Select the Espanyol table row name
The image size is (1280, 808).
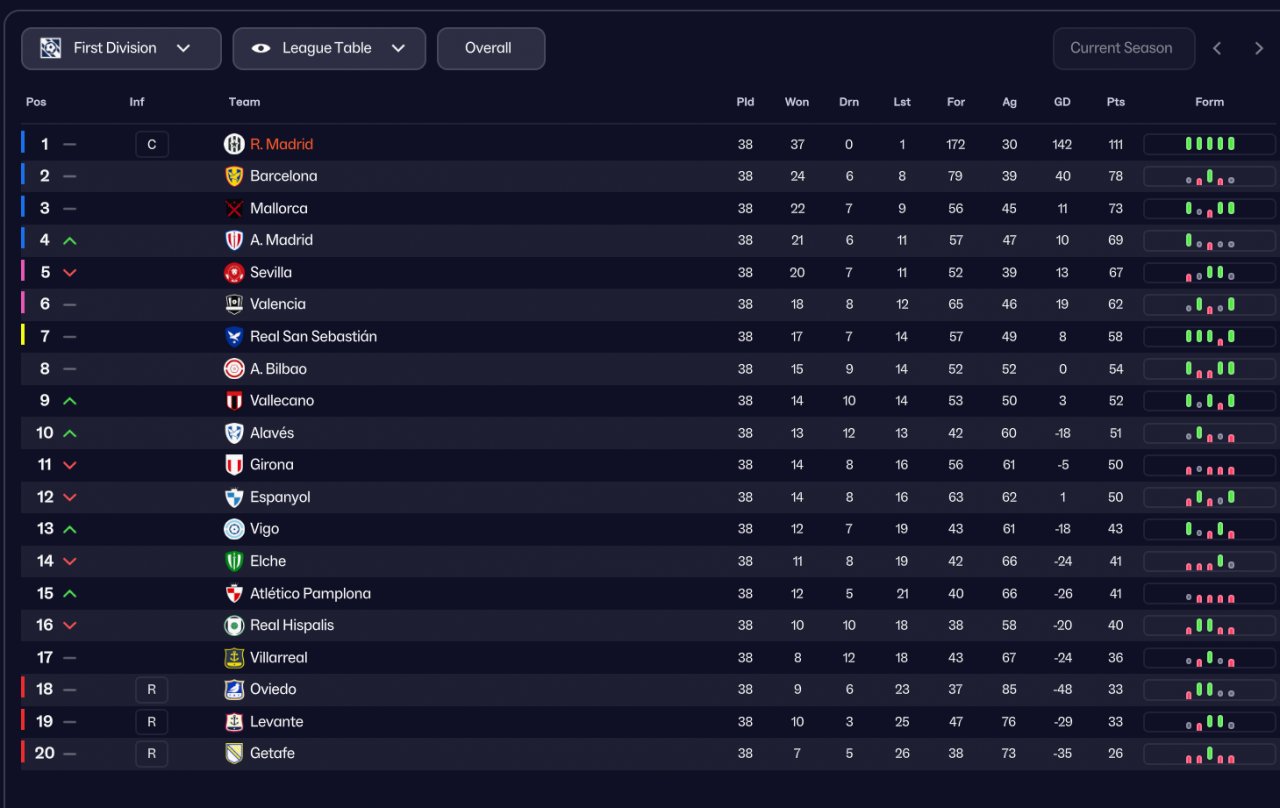(280, 497)
